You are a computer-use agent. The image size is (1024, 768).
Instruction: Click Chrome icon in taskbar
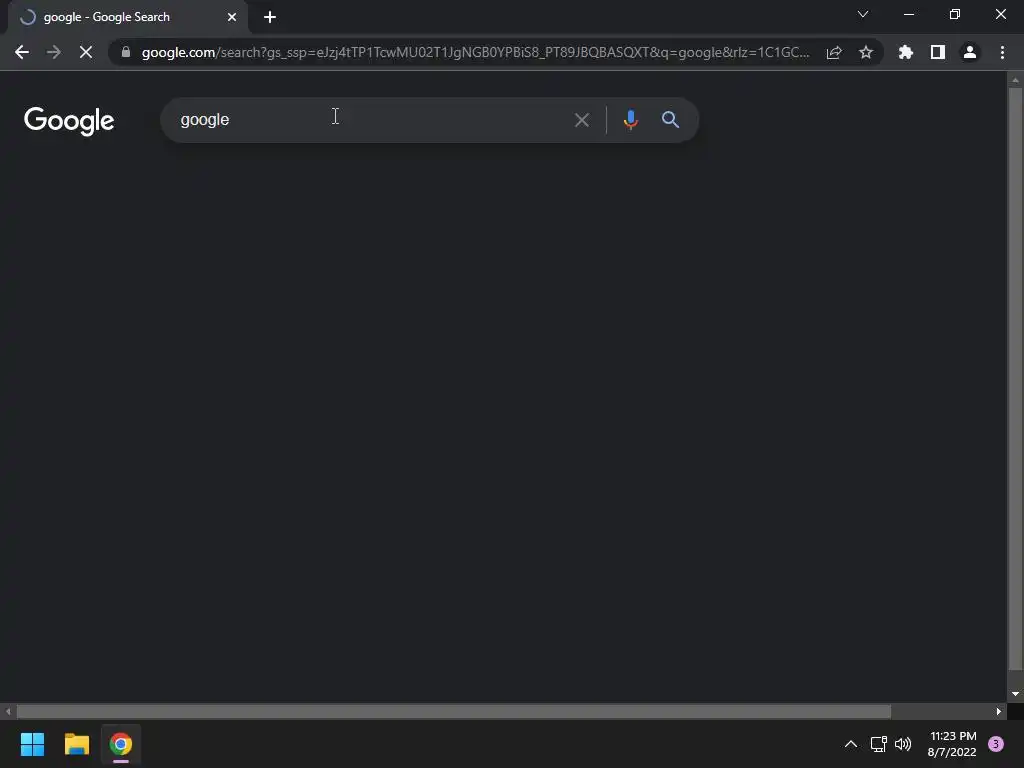tap(121, 744)
